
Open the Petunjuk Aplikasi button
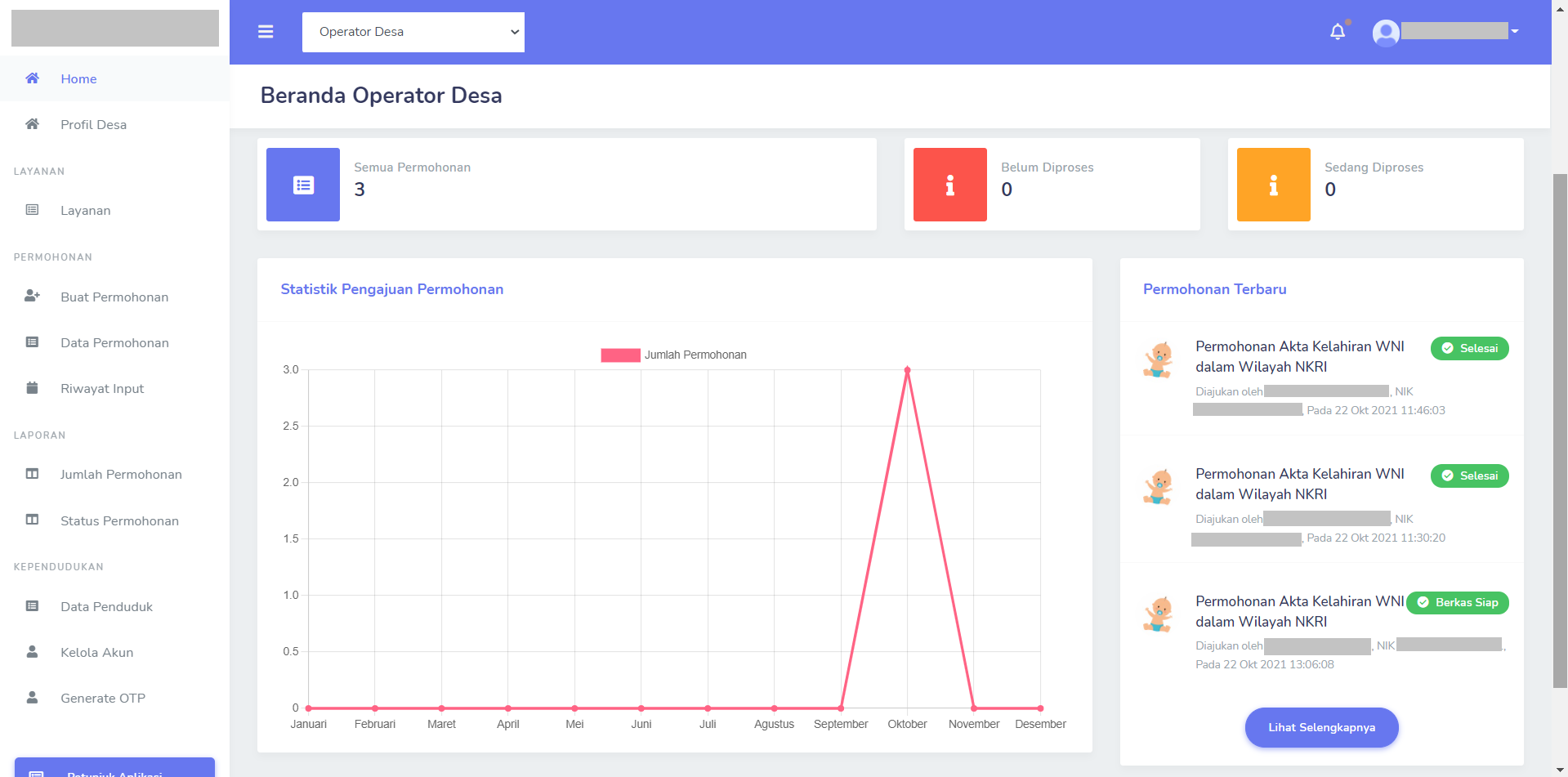point(114,769)
